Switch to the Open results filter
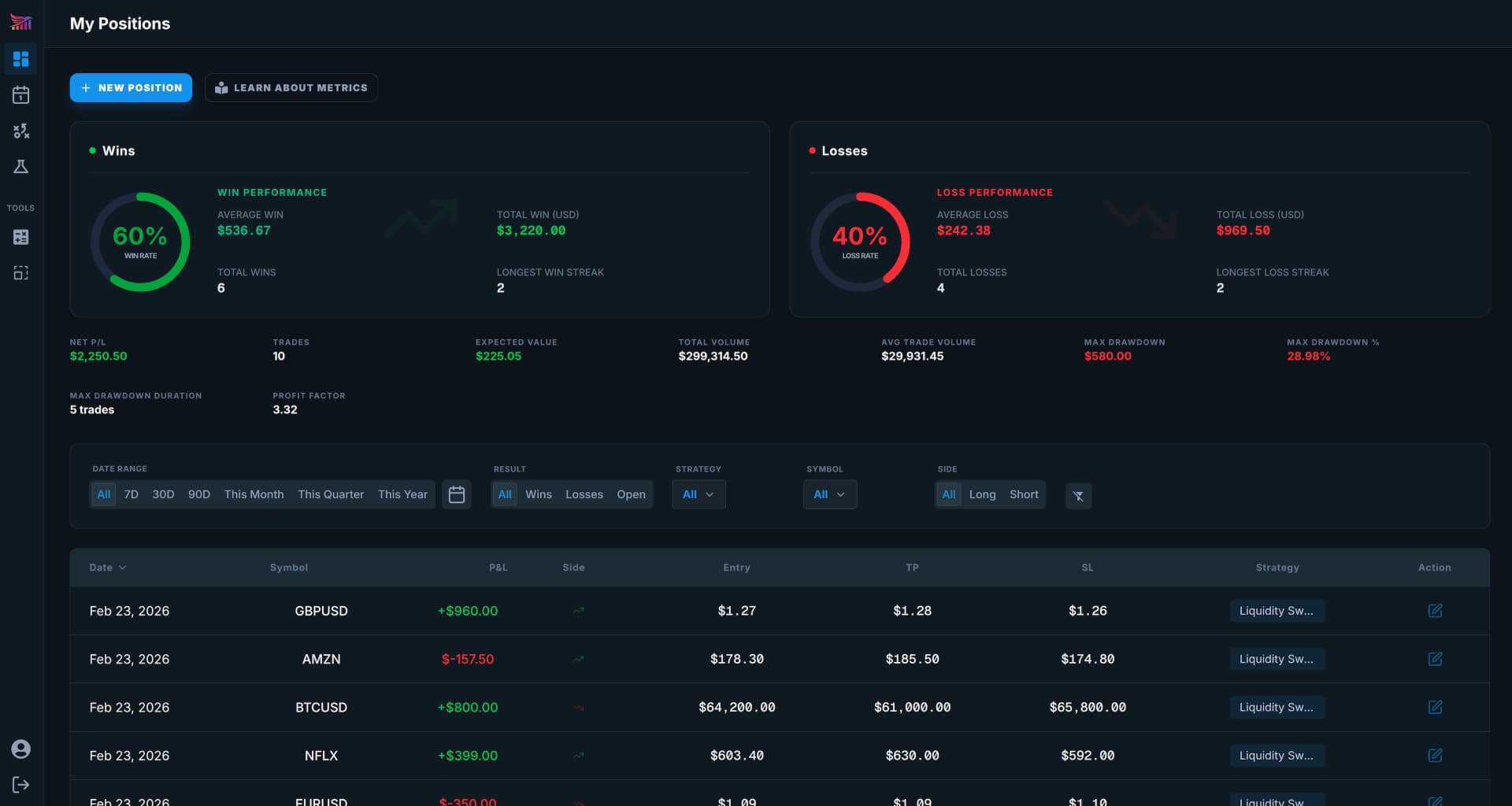This screenshot has height=806, width=1512. [x=631, y=494]
